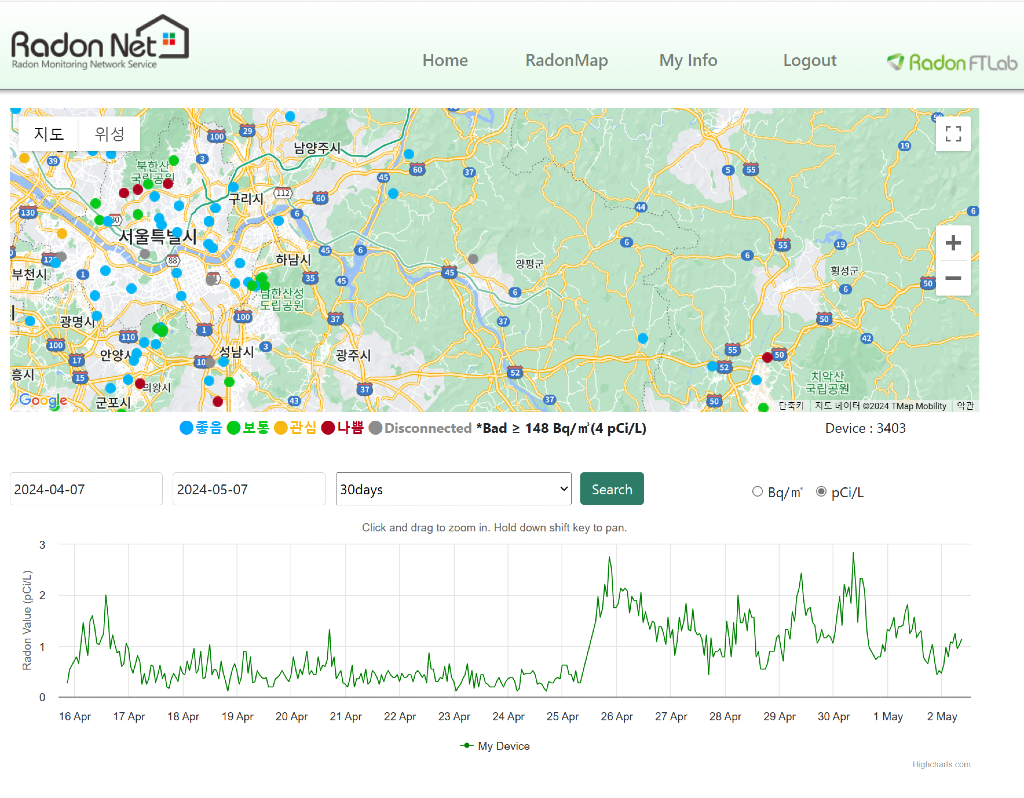Switch the map to 지도 map view
The image size is (1024, 798).
pos(49,134)
